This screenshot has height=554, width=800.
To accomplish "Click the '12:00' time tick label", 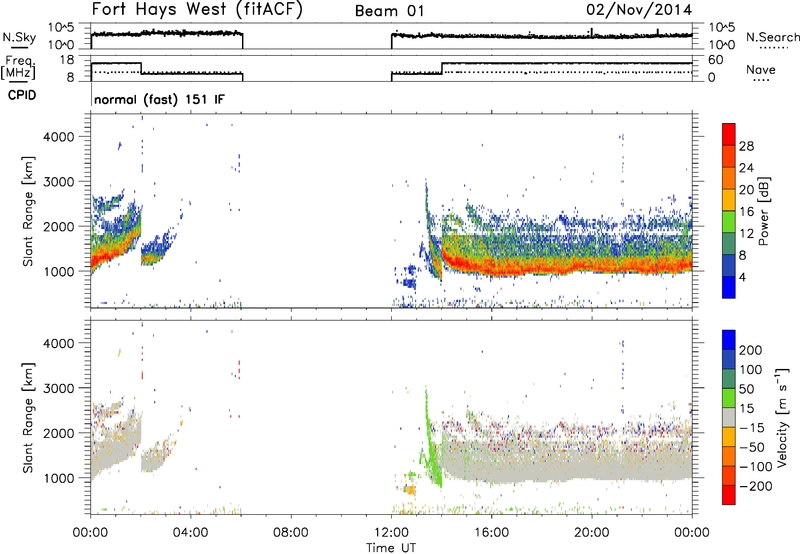I will coord(391,533).
